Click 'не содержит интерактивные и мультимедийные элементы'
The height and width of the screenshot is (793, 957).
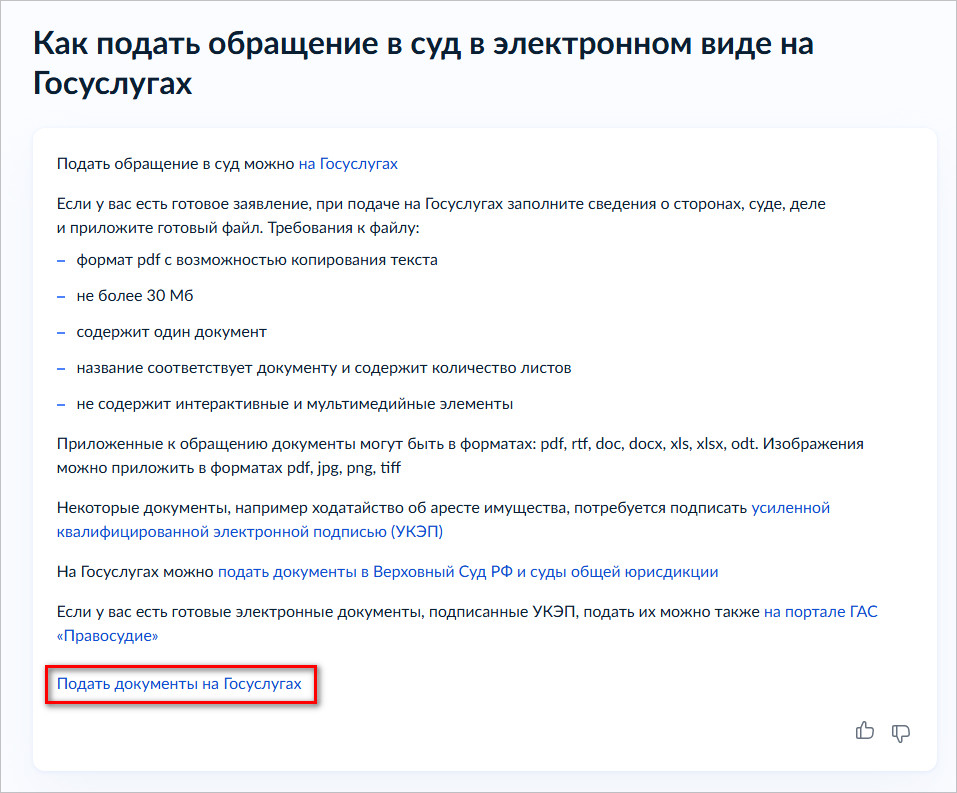(x=295, y=404)
